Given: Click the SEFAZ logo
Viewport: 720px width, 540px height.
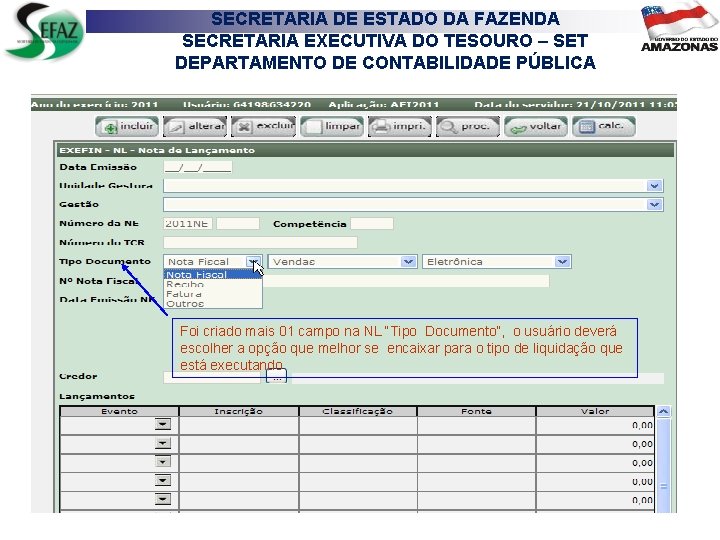Looking at the screenshot, I should tap(45, 31).
